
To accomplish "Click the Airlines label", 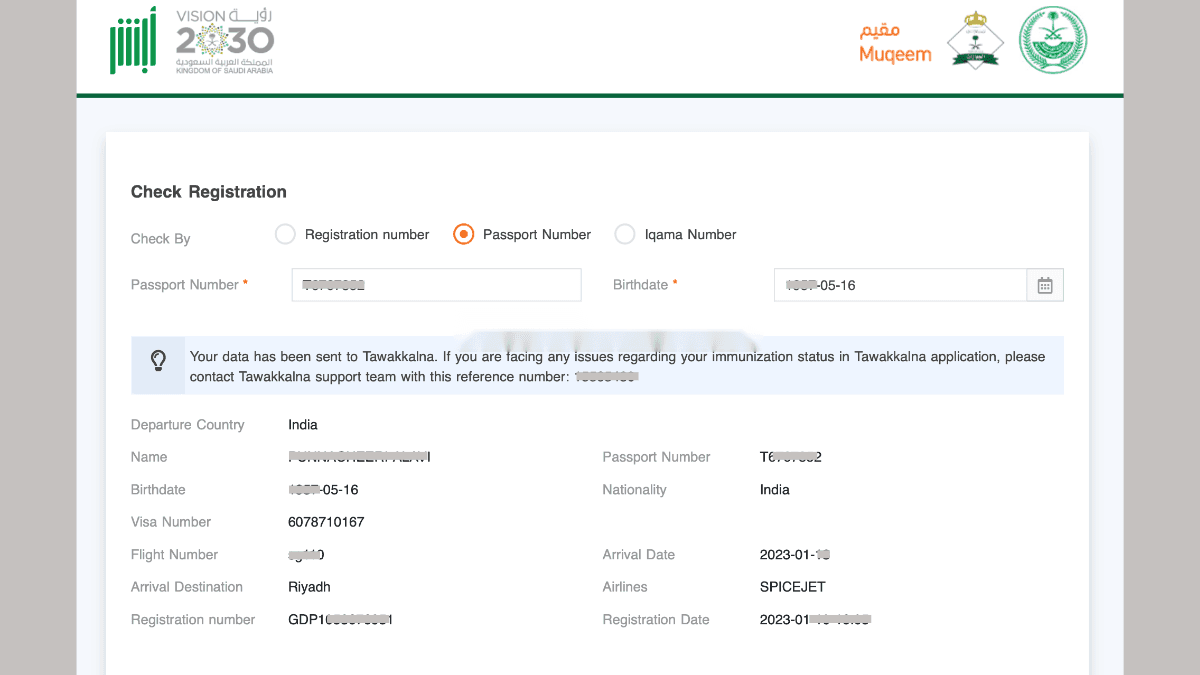I will (x=625, y=587).
